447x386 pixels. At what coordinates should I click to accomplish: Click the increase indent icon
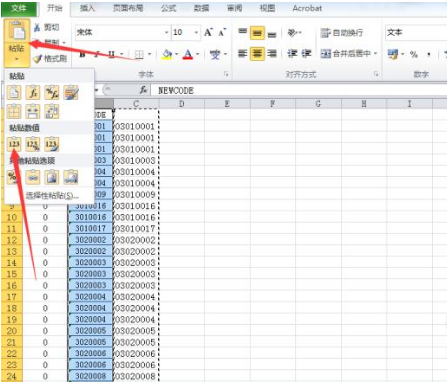pos(306,53)
